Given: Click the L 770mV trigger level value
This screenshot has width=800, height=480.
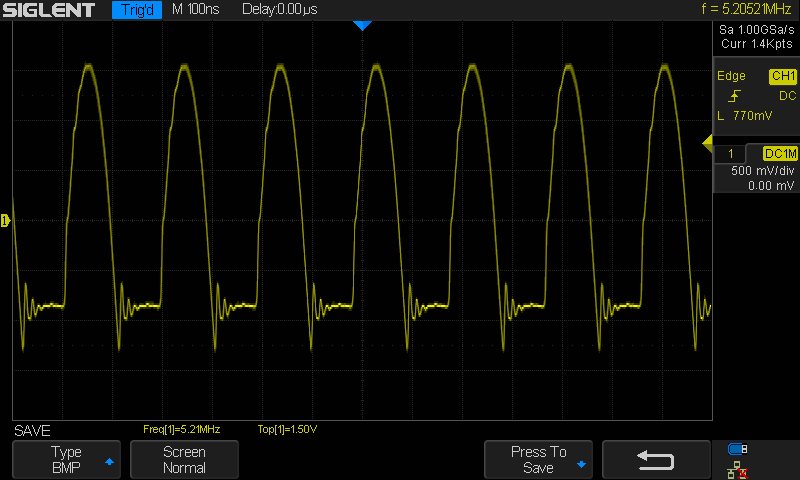Looking at the screenshot, I should pos(745,116).
